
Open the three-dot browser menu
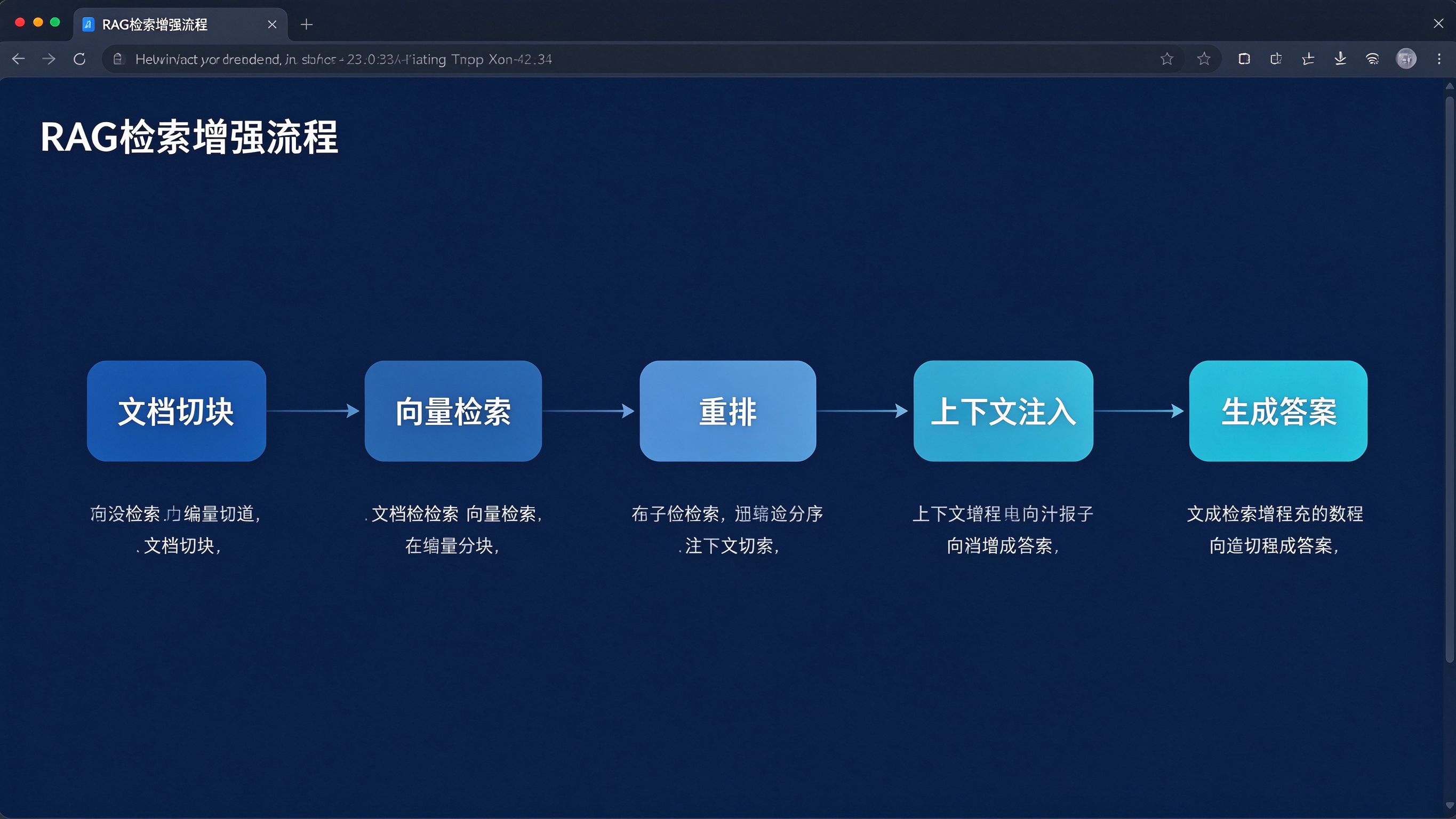tap(1439, 59)
